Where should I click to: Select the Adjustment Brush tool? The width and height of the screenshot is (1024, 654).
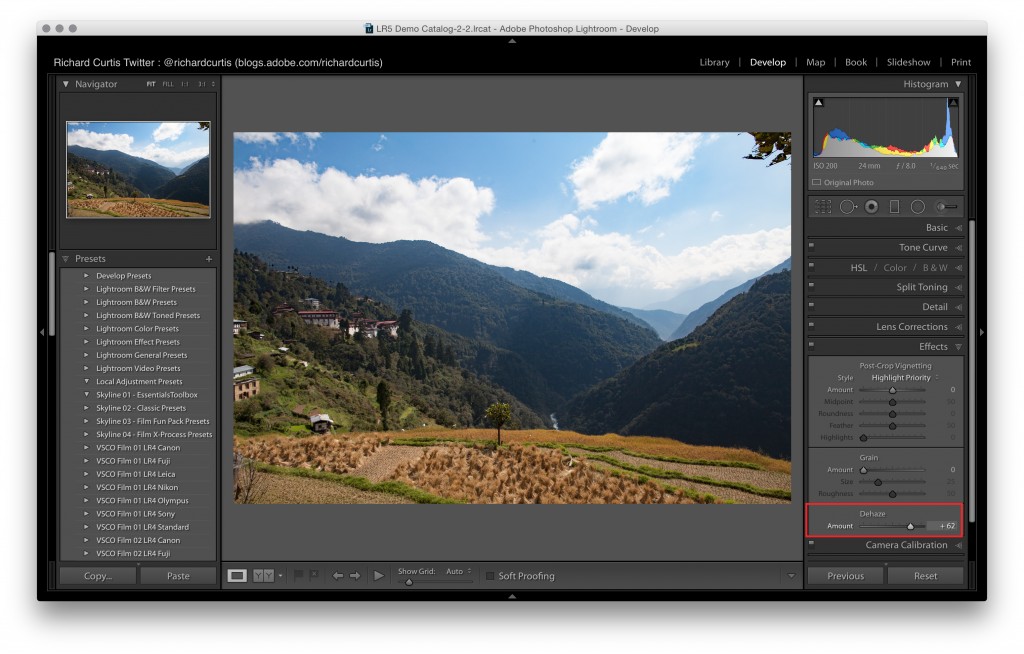click(x=945, y=207)
